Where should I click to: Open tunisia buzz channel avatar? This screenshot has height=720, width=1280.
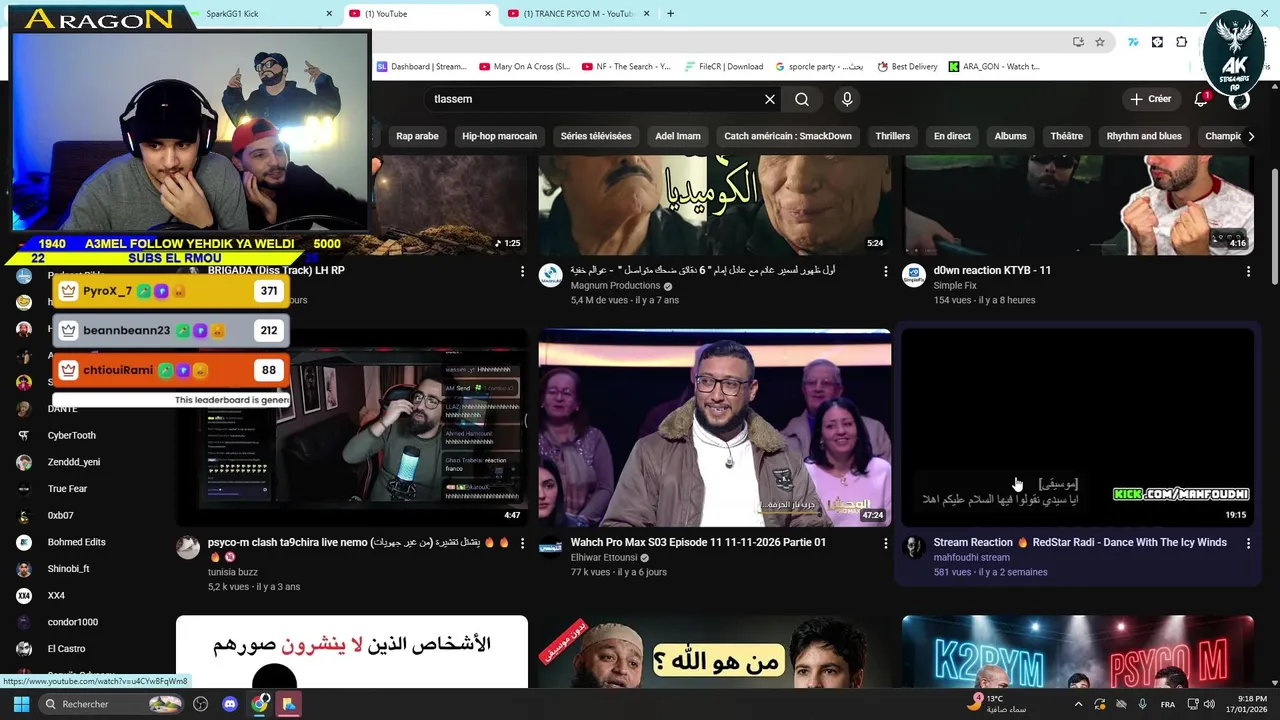tap(188, 547)
